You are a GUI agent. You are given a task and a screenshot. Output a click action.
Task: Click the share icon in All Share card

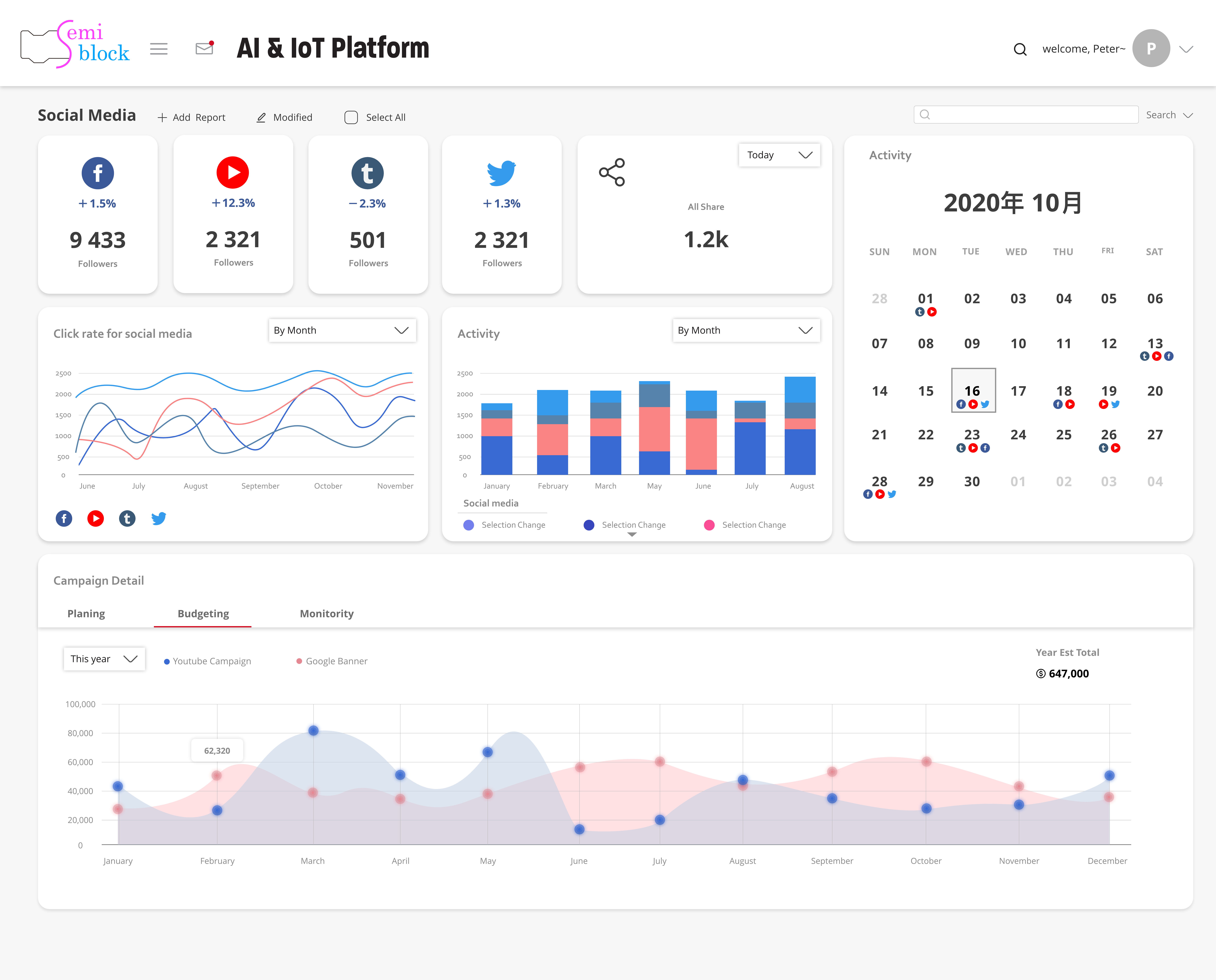(612, 172)
